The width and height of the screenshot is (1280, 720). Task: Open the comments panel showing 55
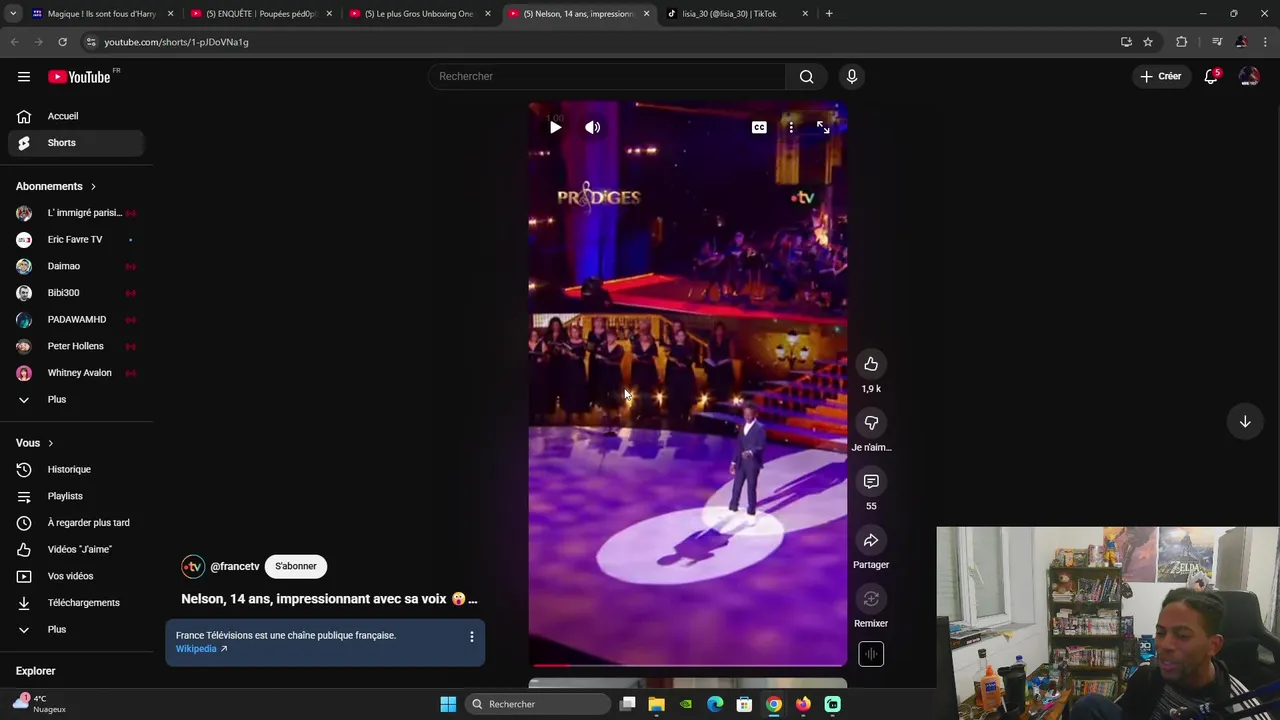coord(871,482)
